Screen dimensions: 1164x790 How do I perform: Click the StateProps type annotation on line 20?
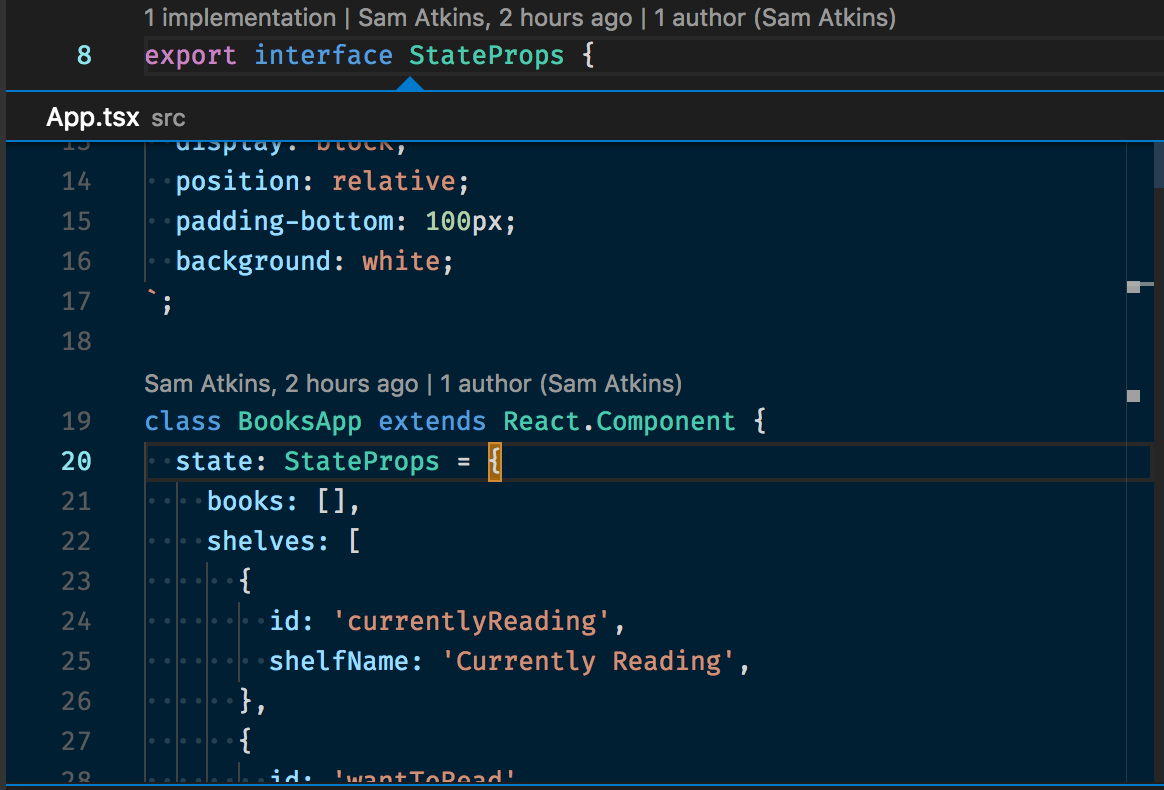tap(361, 461)
